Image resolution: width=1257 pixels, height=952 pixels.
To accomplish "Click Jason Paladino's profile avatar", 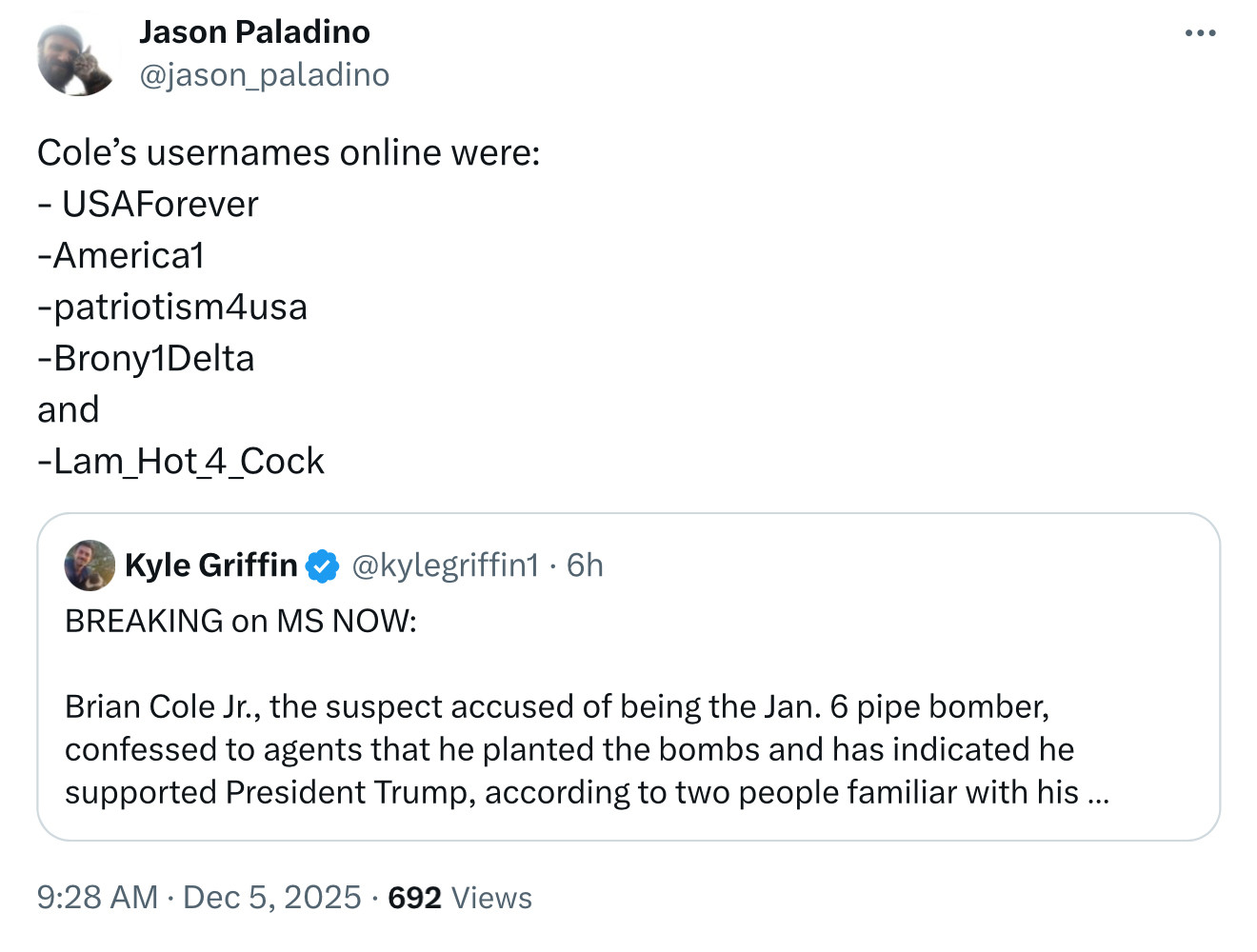I will pyautogui.click(x=74, y=59).
